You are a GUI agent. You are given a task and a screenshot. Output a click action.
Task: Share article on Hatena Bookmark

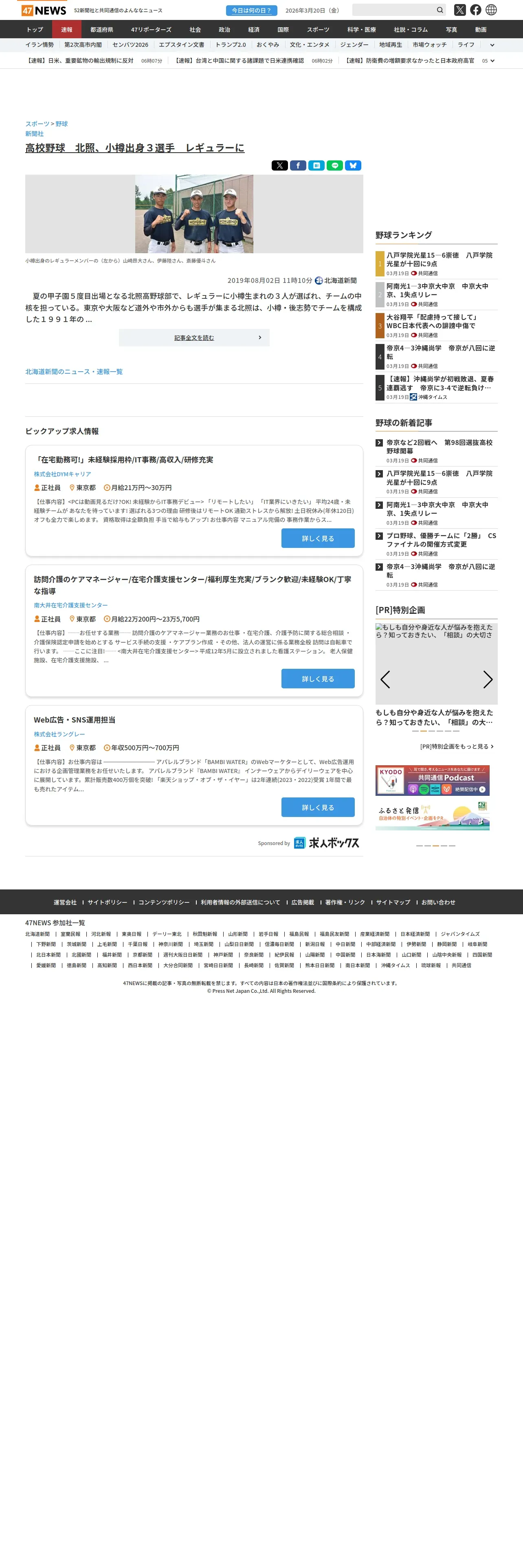tap(316, 166)
